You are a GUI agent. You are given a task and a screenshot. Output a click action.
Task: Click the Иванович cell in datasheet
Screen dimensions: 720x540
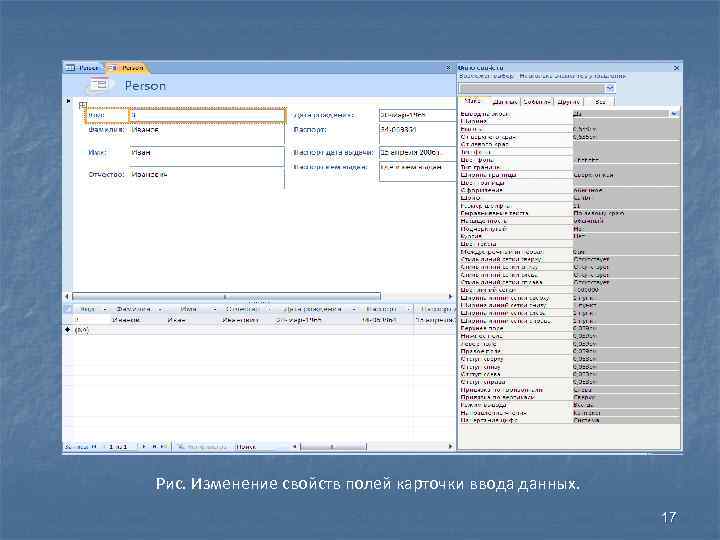pyautogui.click(x=245, y=320)
